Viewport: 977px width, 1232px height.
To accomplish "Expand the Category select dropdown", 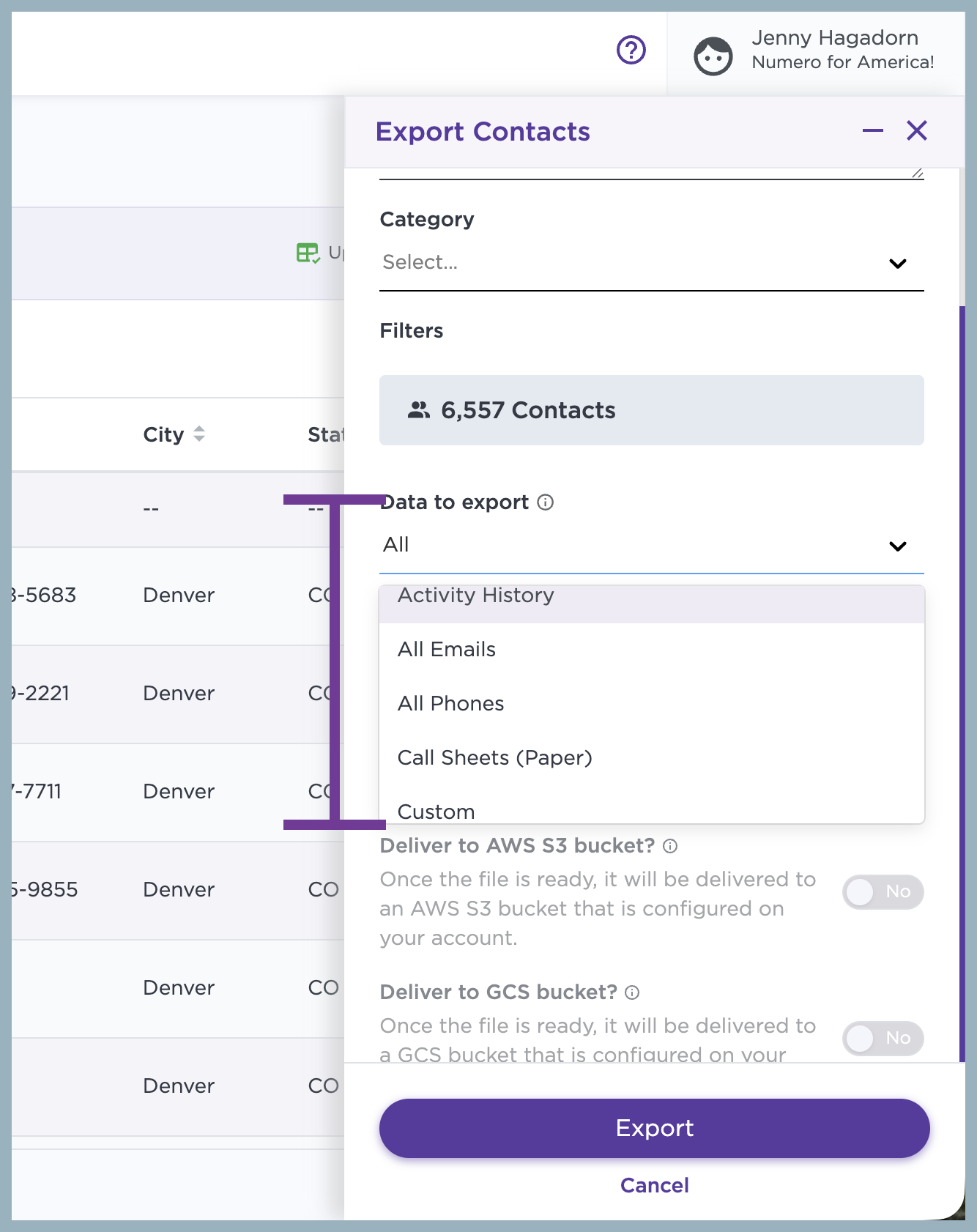I will (651, 263).
